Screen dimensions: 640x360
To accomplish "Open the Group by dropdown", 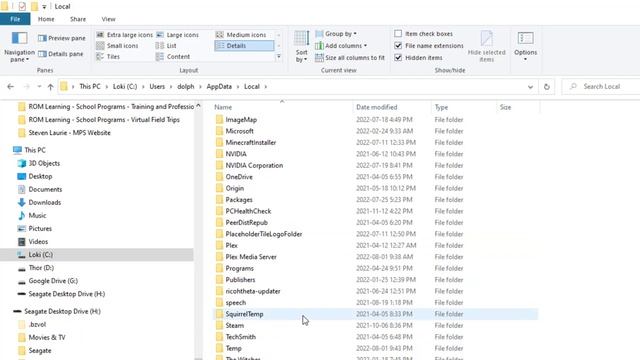I will point(336,33).
